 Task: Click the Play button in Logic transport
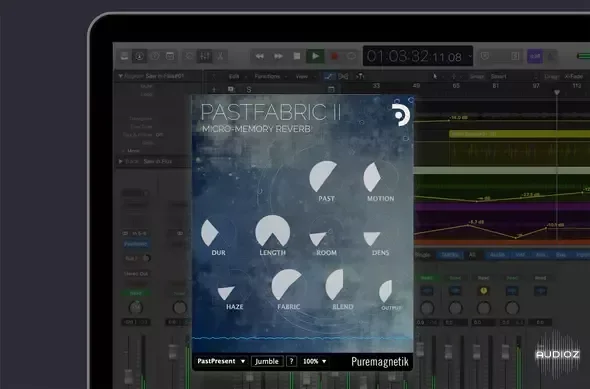coord(315,56)
